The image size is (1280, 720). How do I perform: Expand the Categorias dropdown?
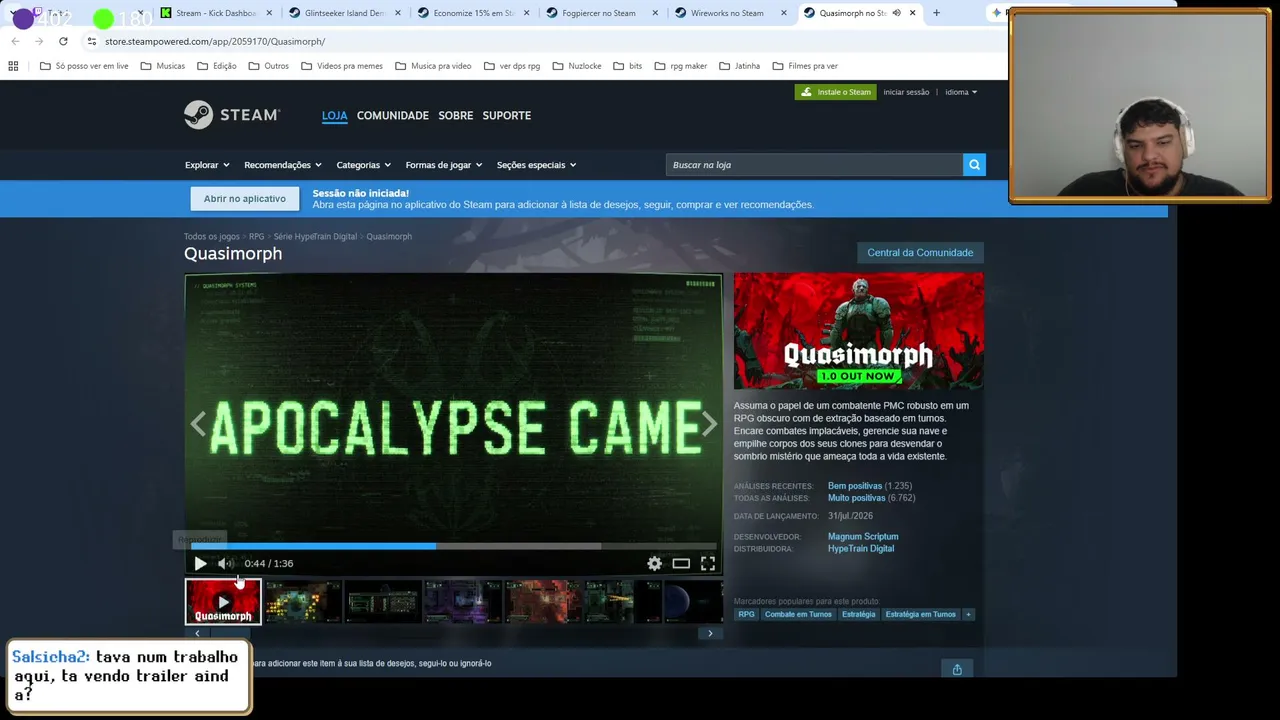tap(364, 165)
